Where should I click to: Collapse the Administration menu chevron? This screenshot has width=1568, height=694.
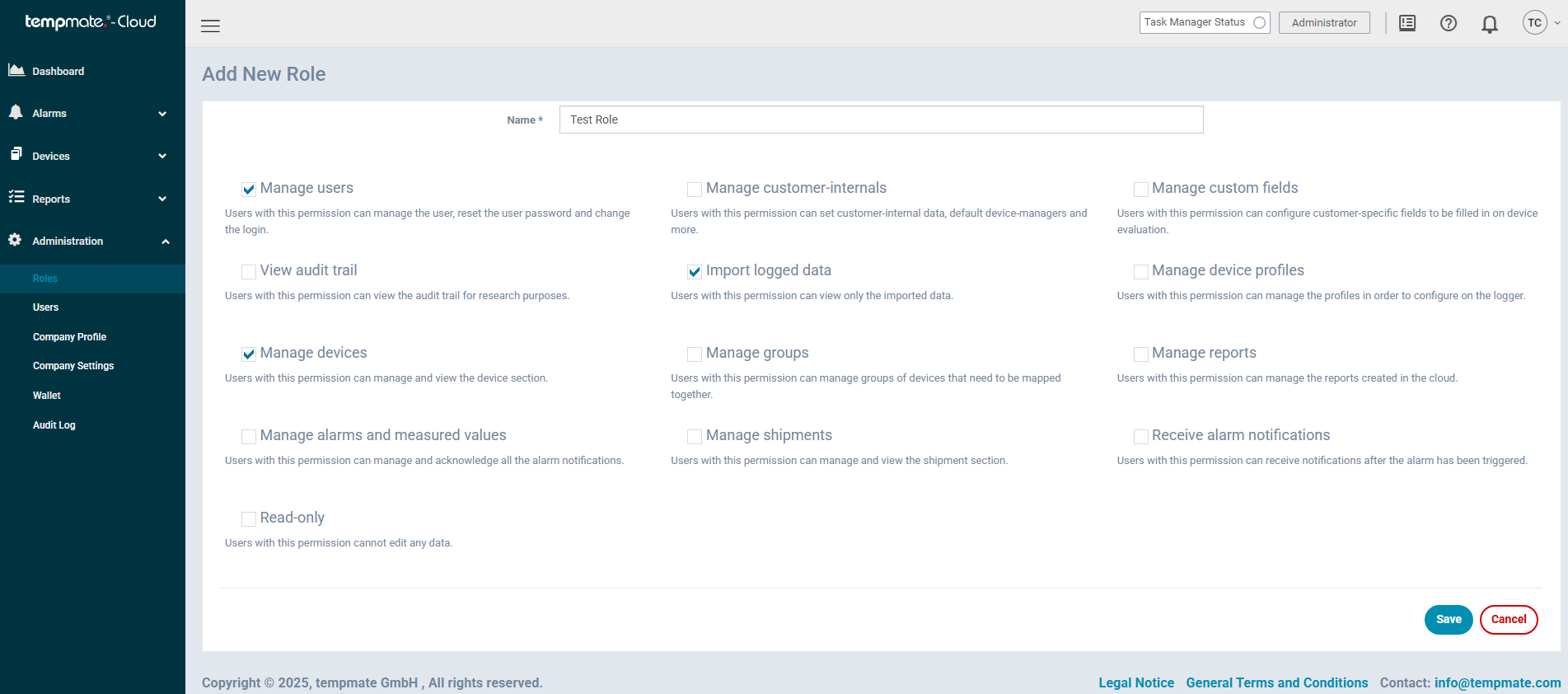(x=166, y=241)
